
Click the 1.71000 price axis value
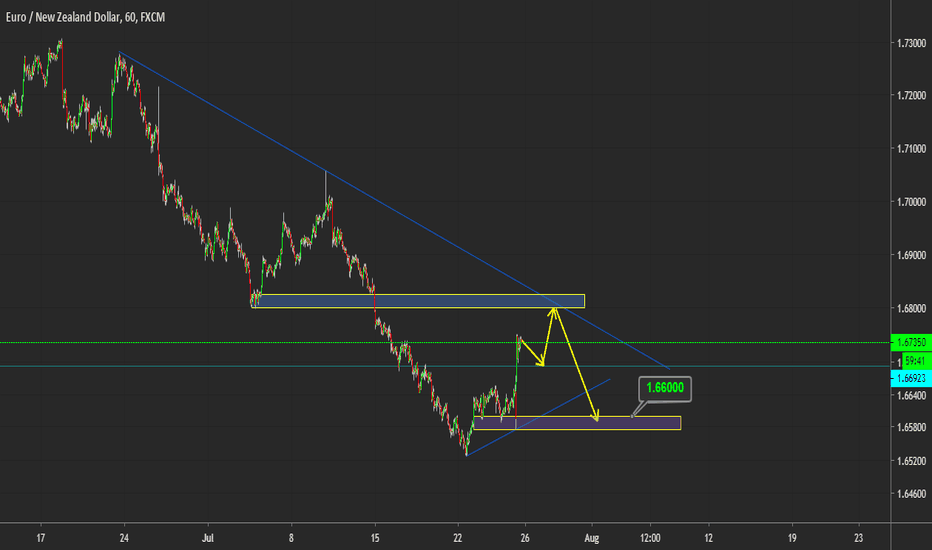[x=911, y=149]
